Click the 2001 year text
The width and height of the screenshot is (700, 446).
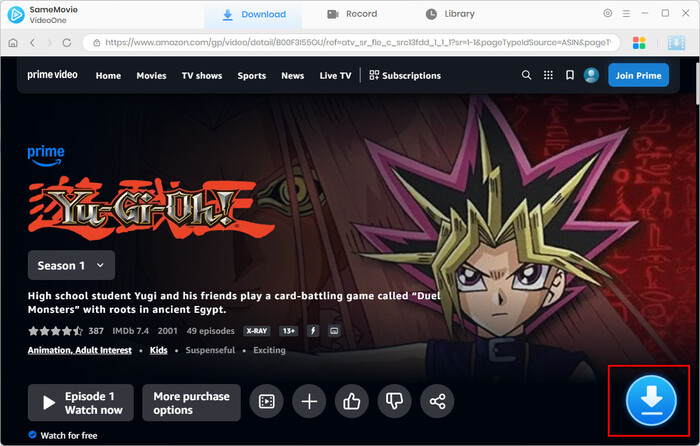click(167, 331)
